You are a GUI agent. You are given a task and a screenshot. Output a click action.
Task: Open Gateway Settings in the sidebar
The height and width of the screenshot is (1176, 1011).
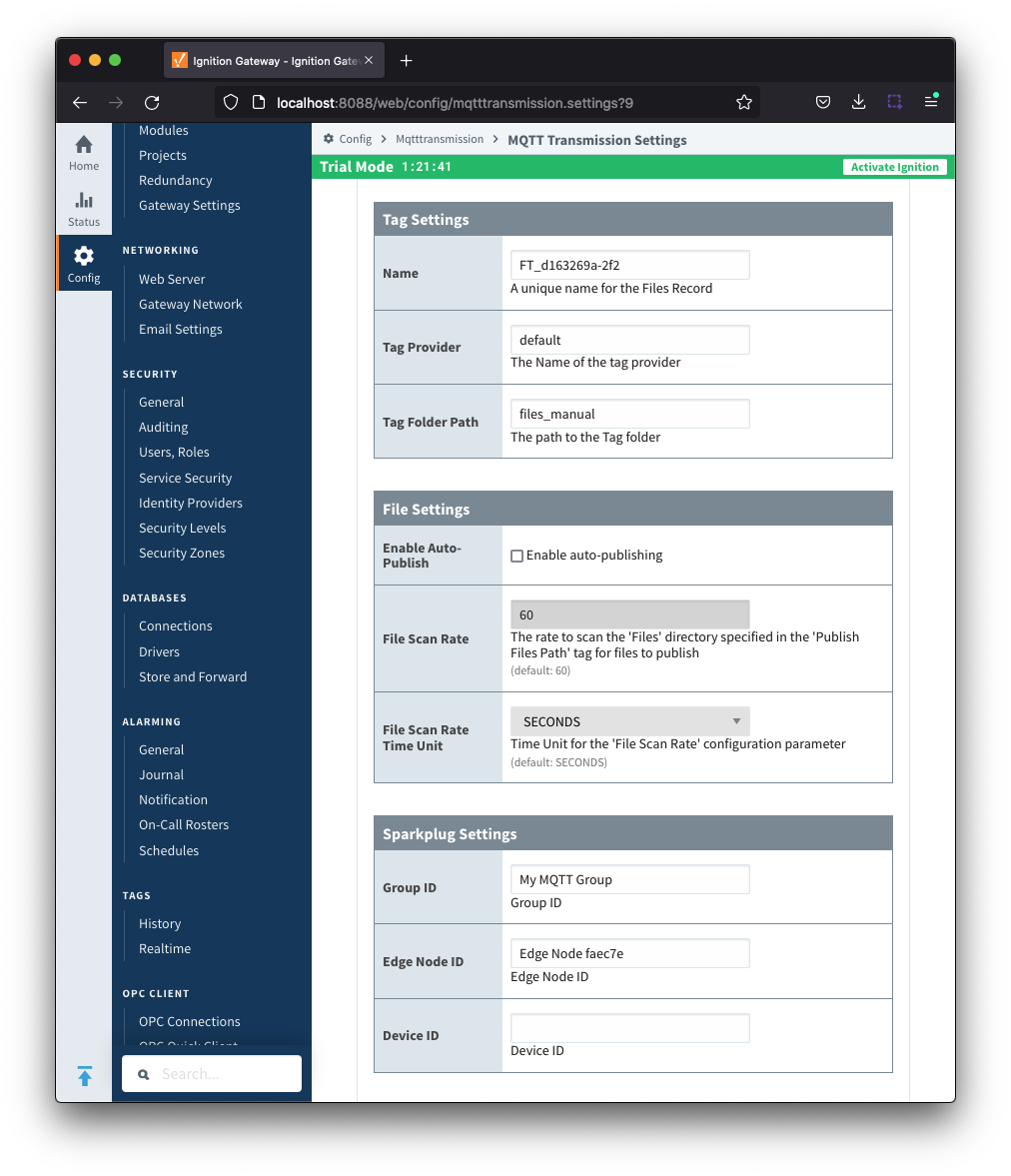[190, 206]
